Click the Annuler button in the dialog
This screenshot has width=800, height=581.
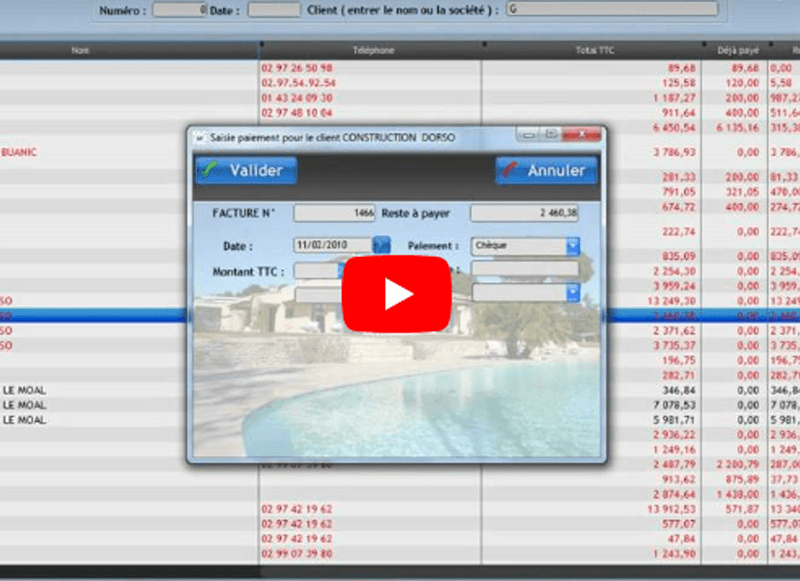coord(546,170)
